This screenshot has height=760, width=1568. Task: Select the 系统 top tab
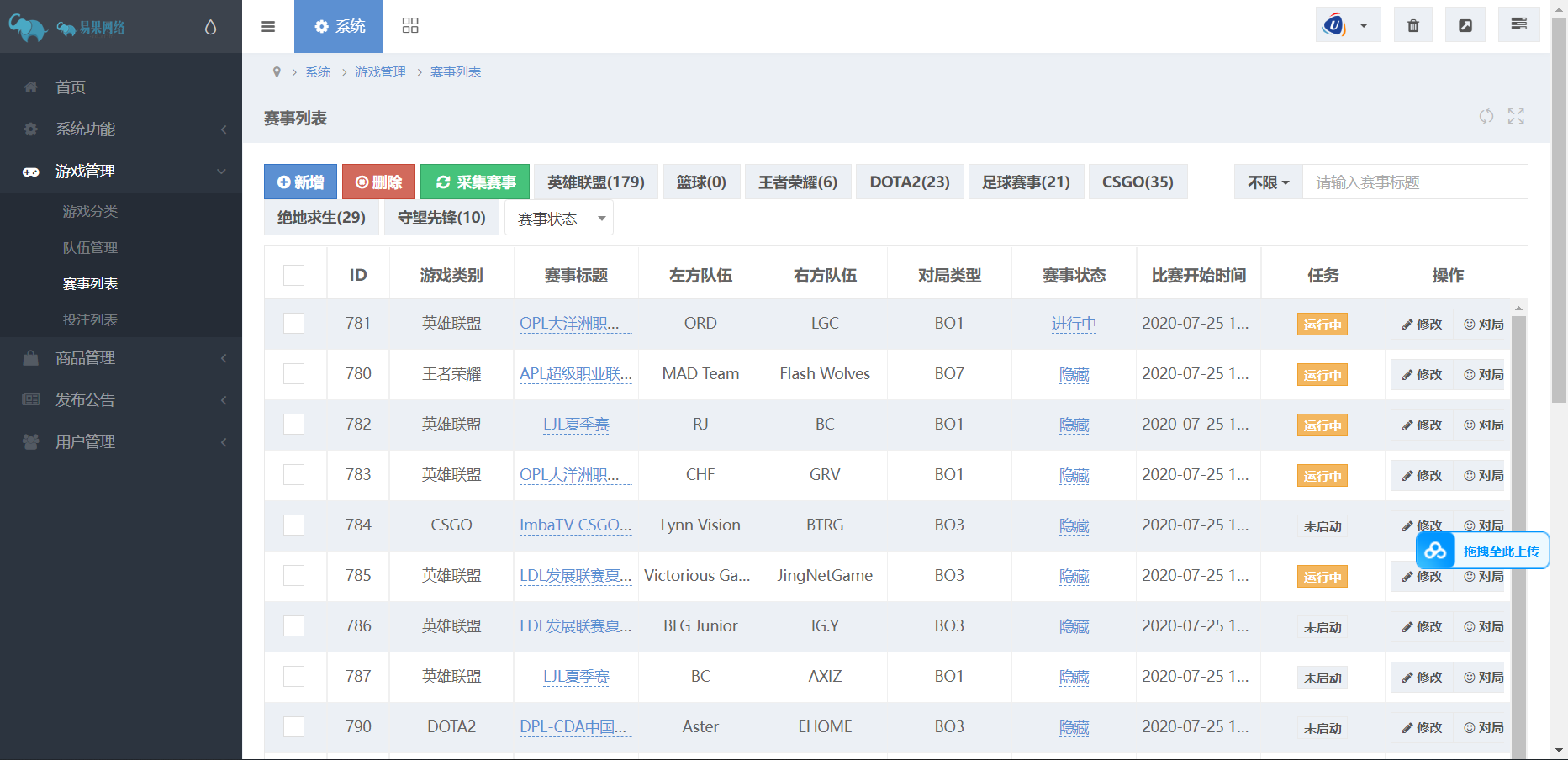pyautogui.click(x=339, y=26)
